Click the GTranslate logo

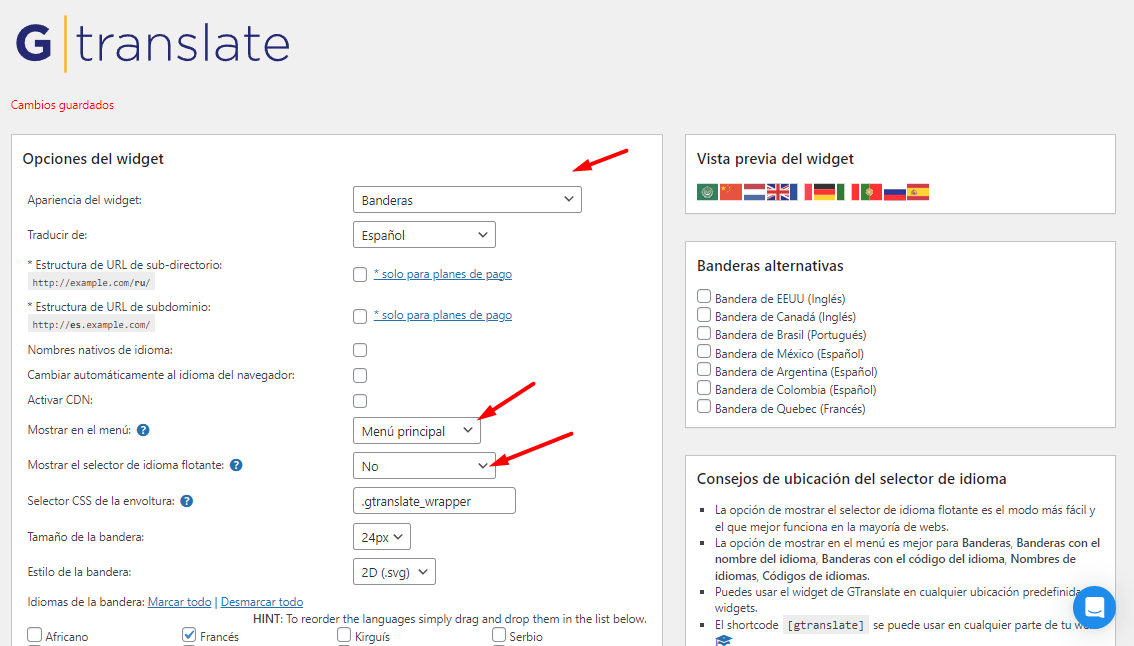coord(153,44)
